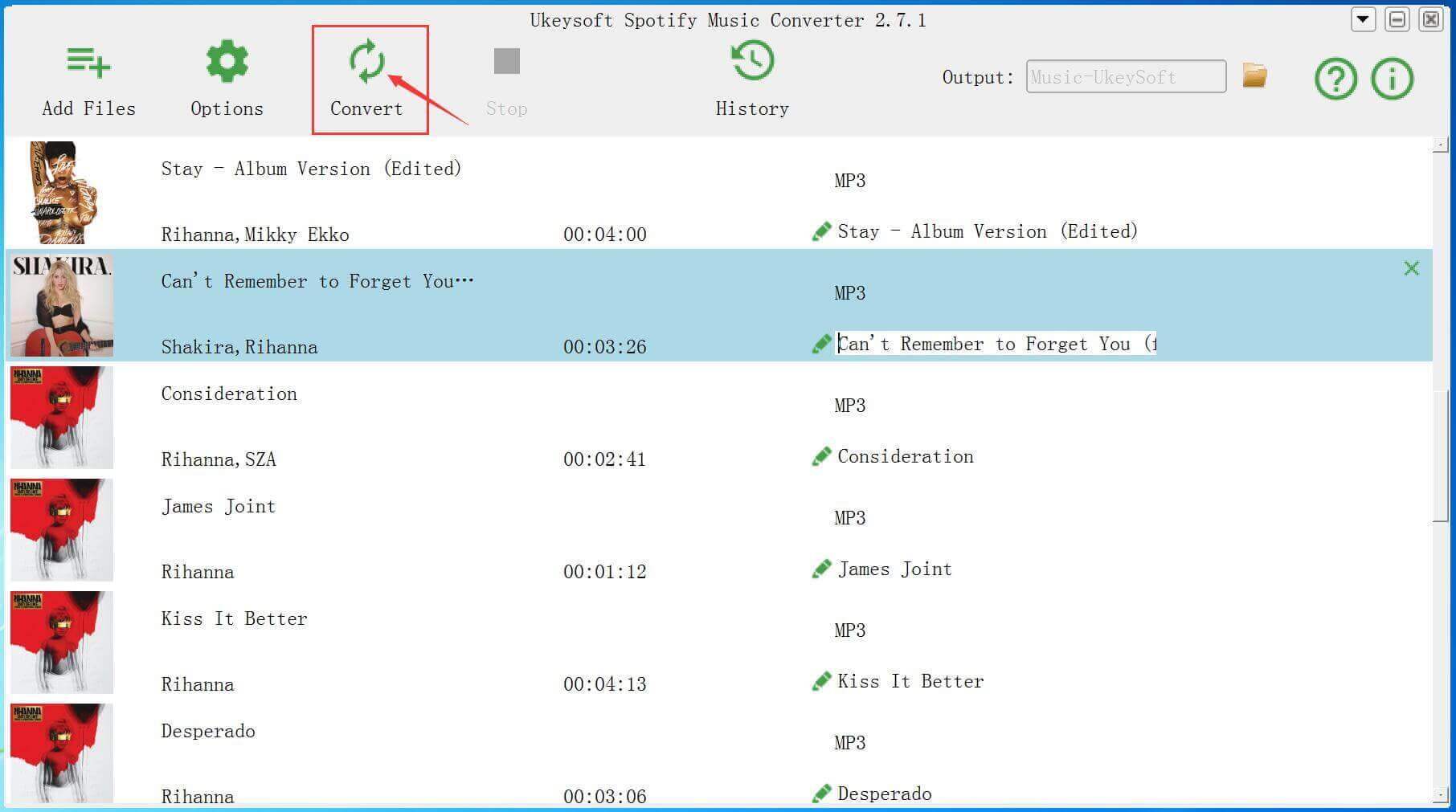This screenshot has height=812, width=1456.
Task: Click the editable Can't Remember output name field
Action: [996, 344]
